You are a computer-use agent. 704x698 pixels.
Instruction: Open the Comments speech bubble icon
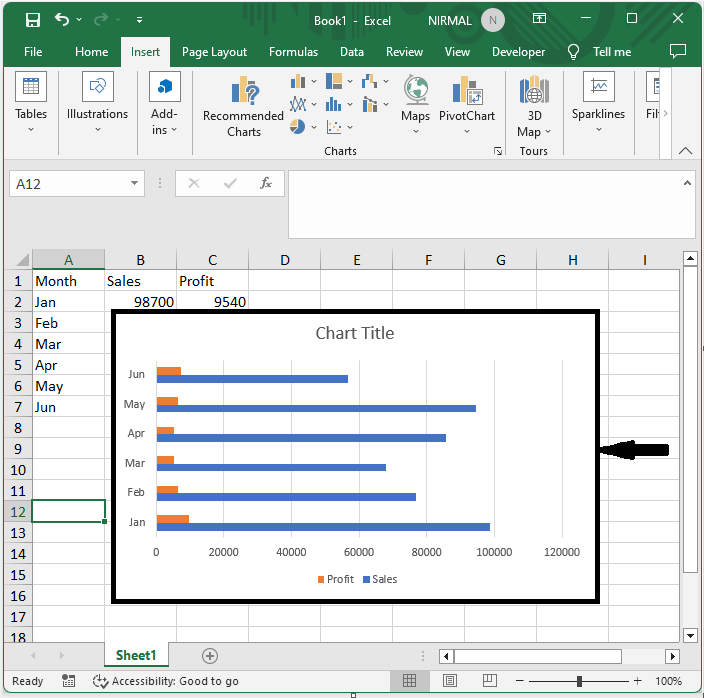tap(678, 51)
